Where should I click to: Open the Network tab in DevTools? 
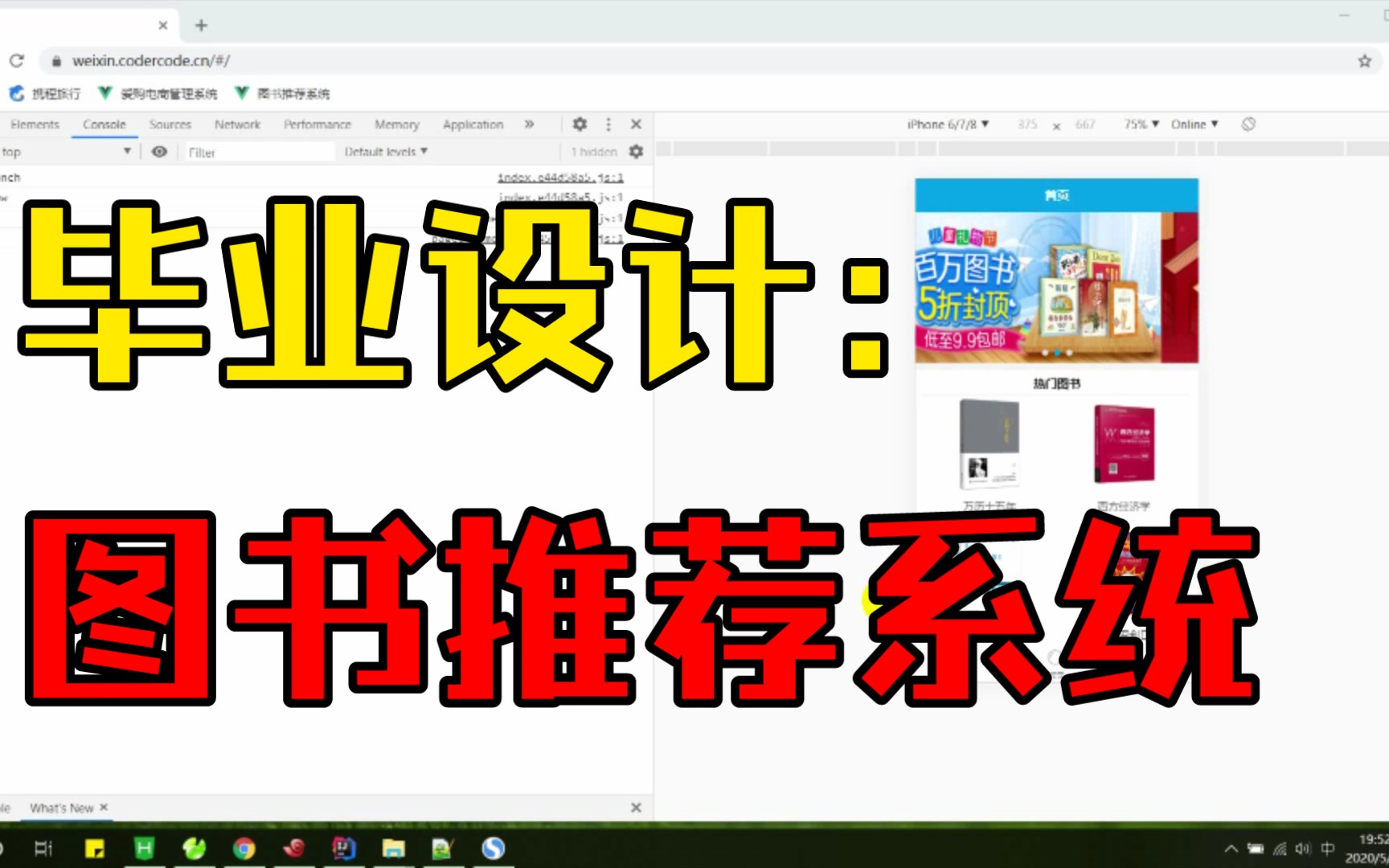(237, 125)
